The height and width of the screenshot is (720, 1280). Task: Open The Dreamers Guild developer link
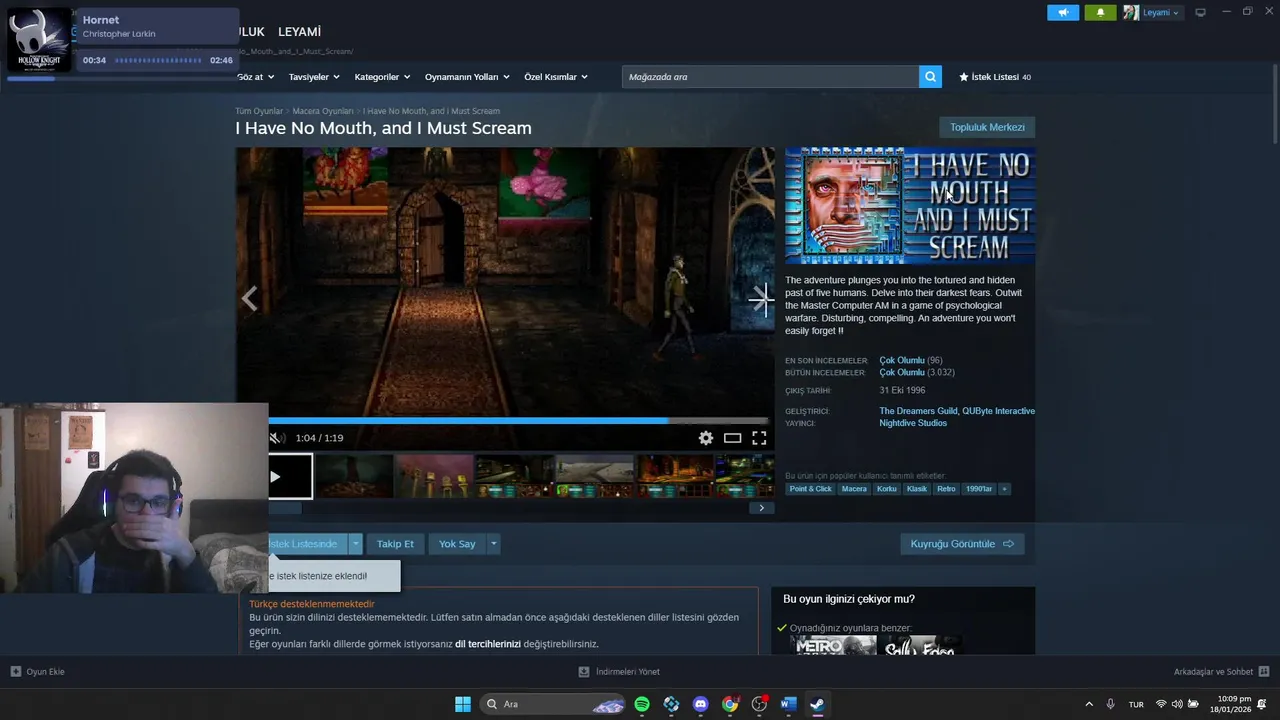tap(919, 411)
